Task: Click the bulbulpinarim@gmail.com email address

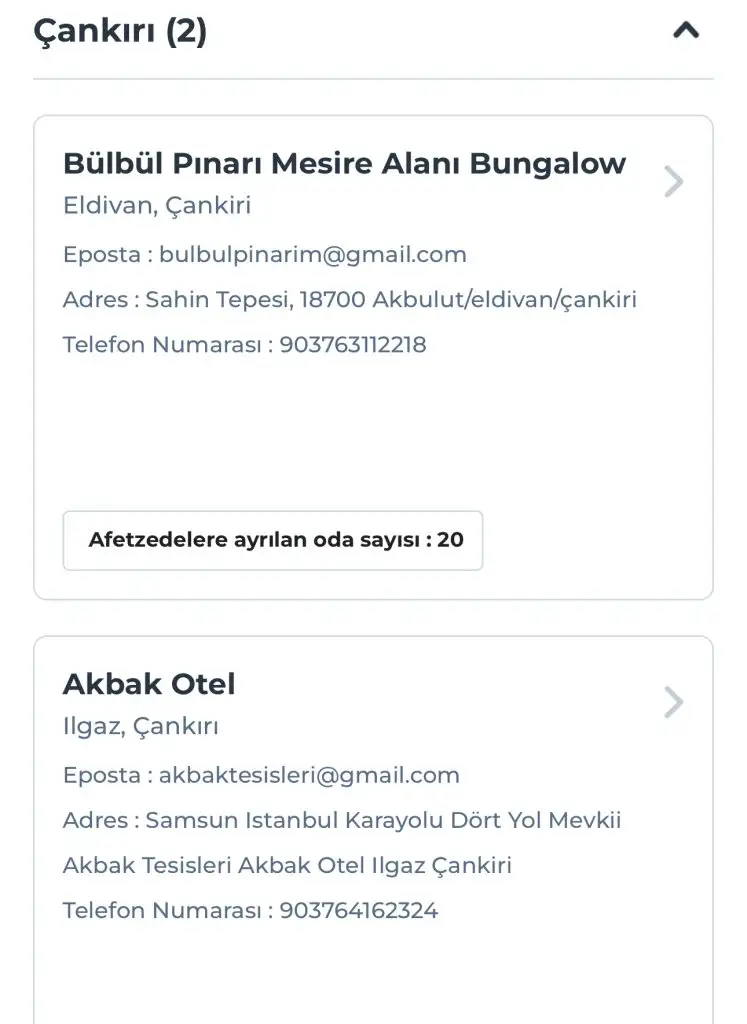Action: coord(313,254)
